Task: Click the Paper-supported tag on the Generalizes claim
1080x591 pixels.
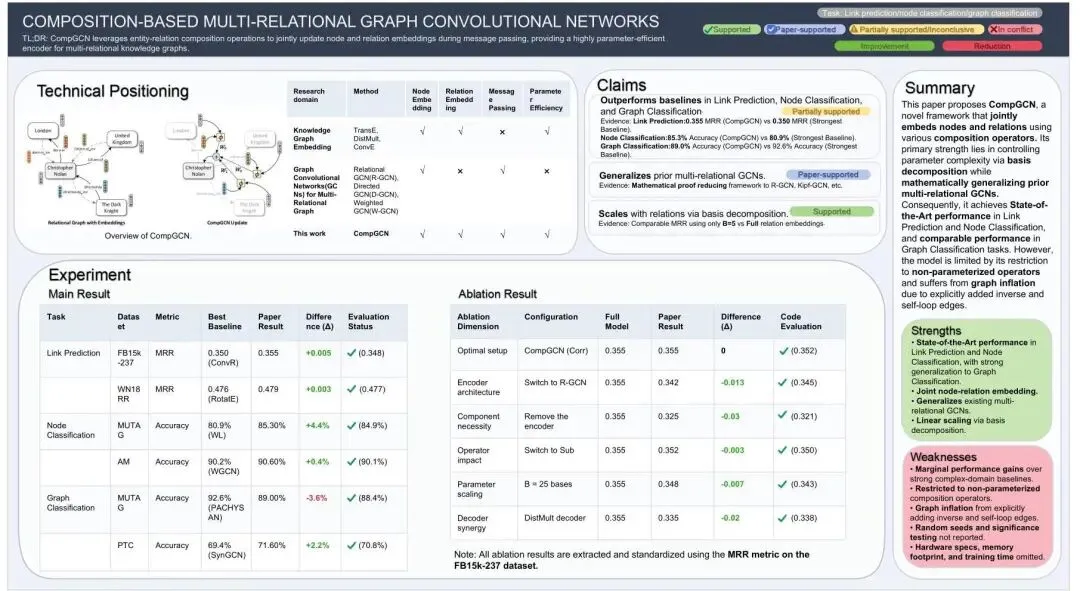Action: (x=828, y=175)
